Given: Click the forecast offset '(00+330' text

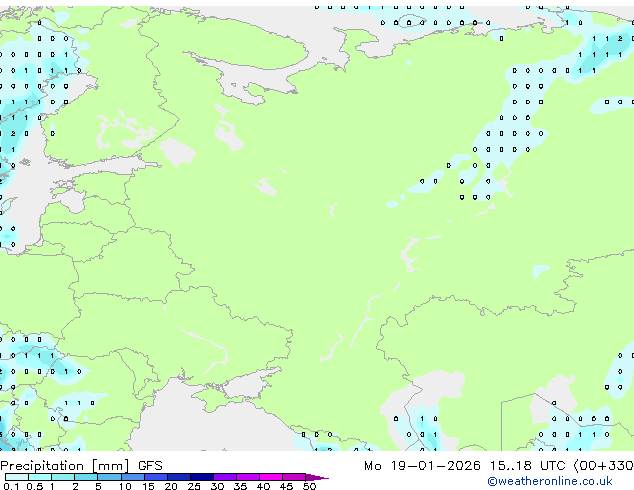Looking at the screenshot, I should [x=603, y=466].
